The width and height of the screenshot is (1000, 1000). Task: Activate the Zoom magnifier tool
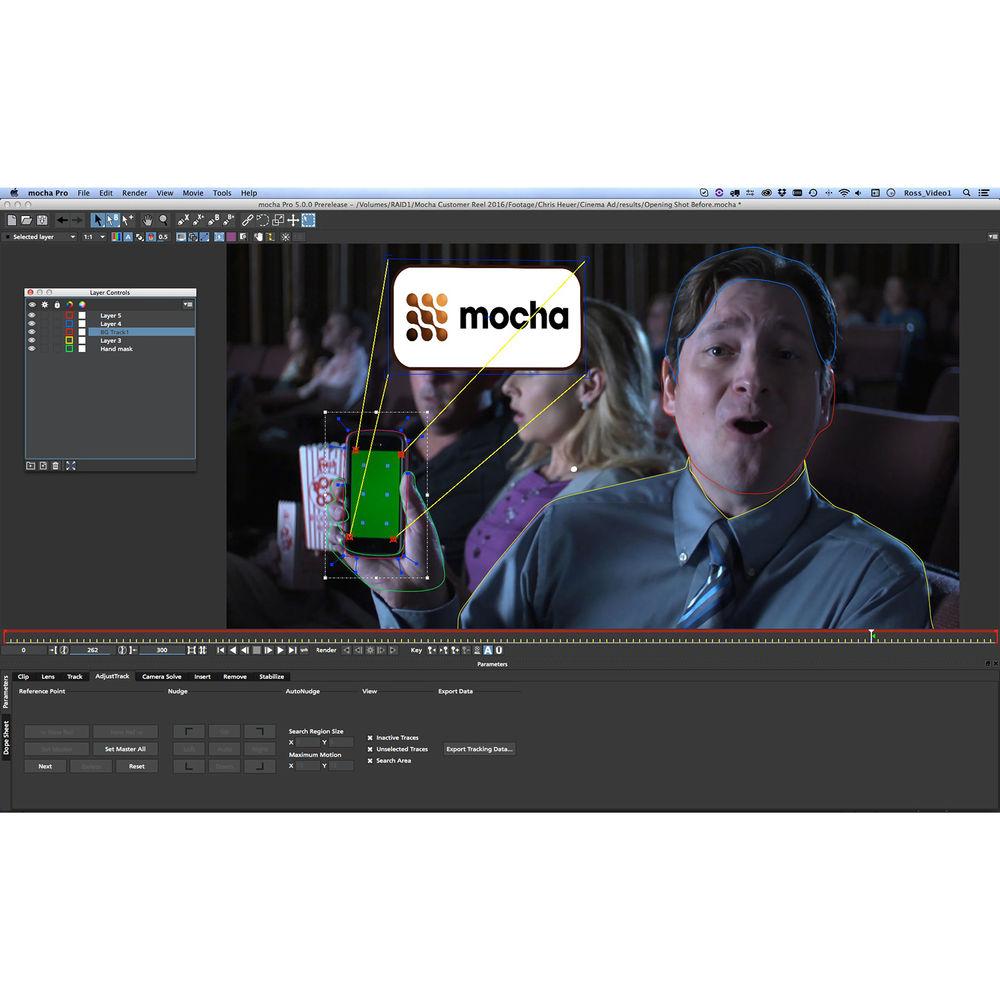point(163,218)
